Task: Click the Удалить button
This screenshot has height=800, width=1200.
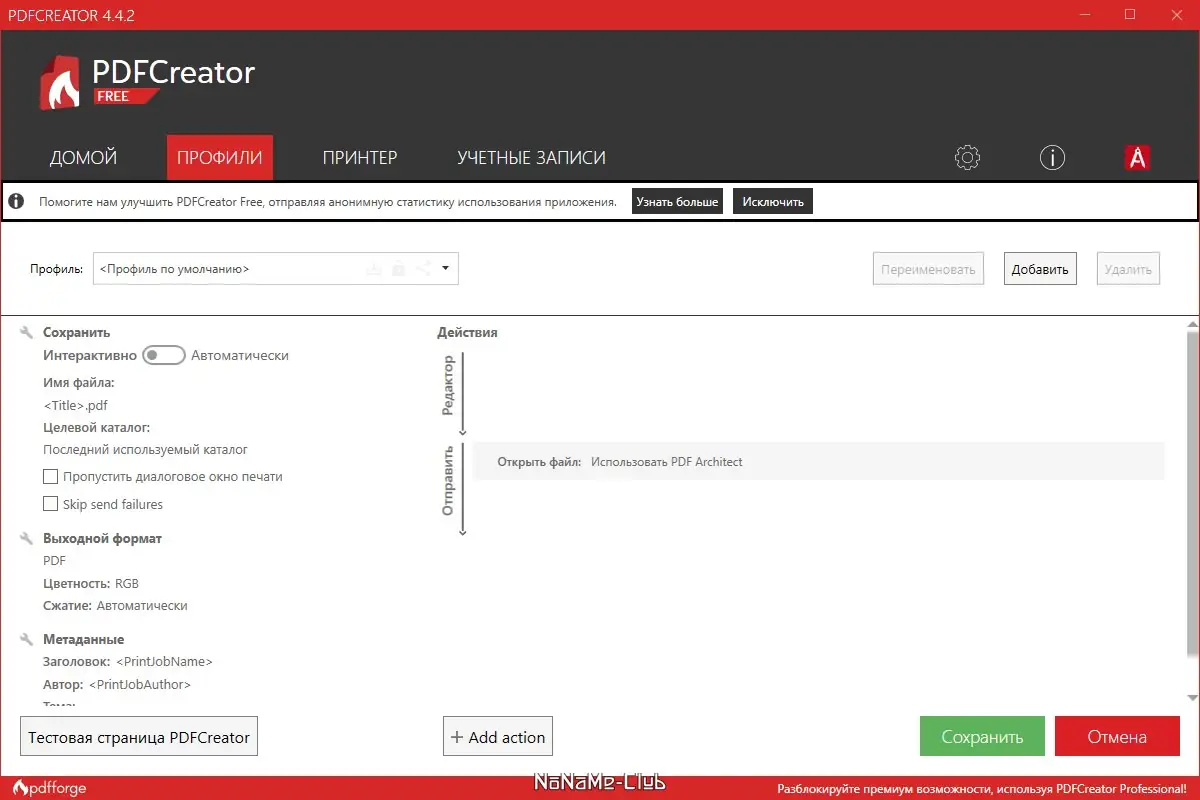Action: [1128, 269]
